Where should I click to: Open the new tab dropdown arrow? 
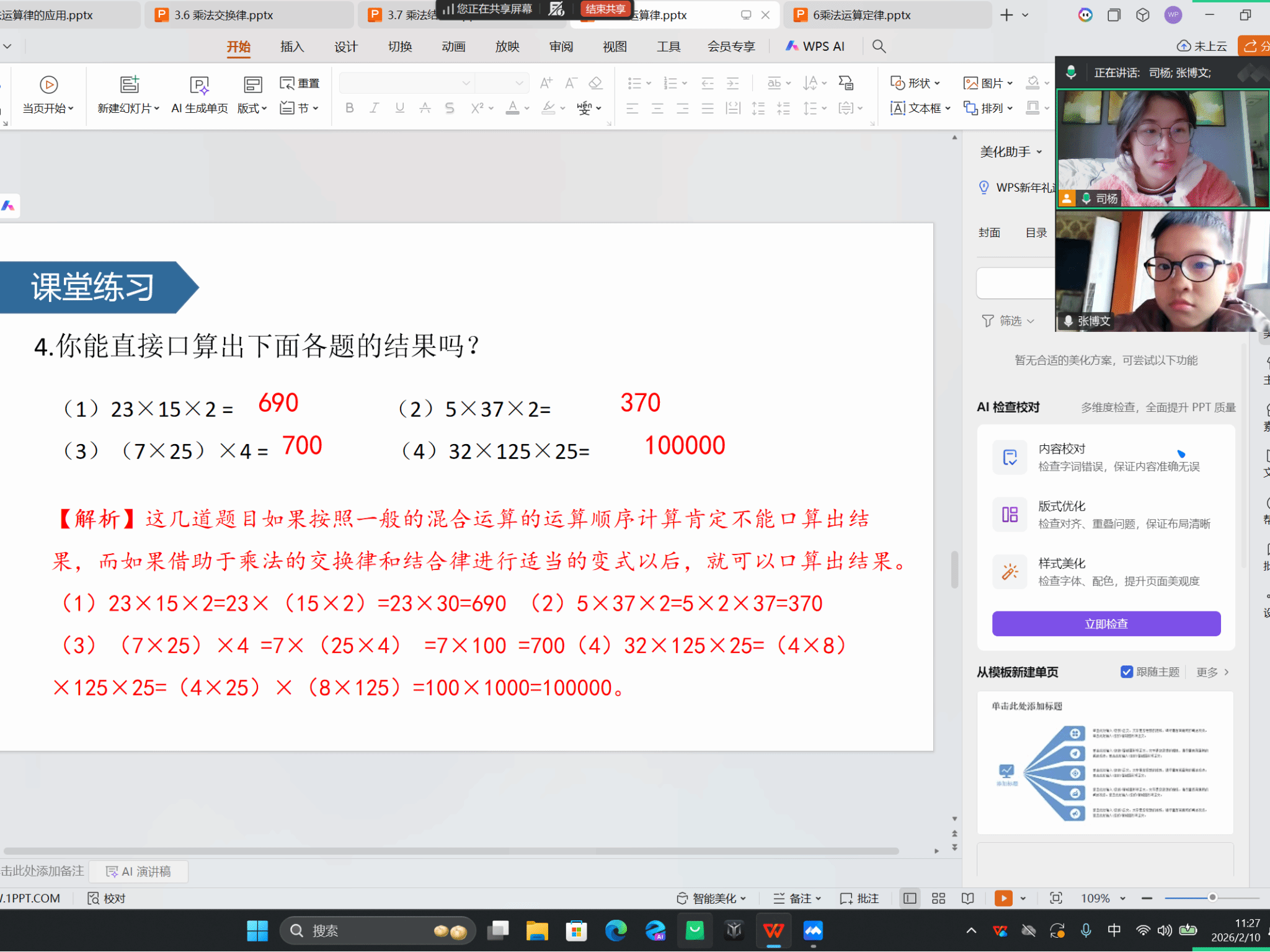[x=1026, y=15]
